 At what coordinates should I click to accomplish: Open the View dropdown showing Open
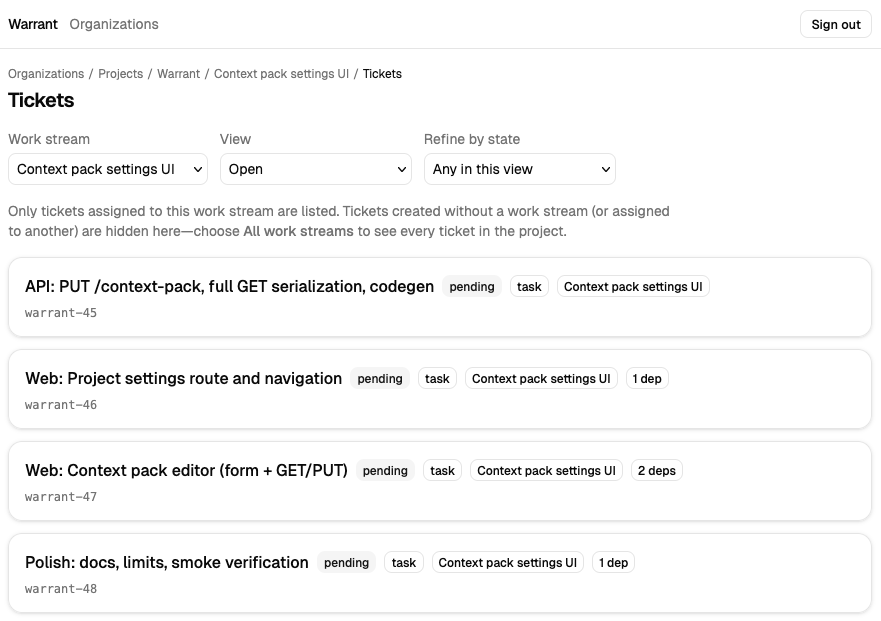(x=315, y=169)
